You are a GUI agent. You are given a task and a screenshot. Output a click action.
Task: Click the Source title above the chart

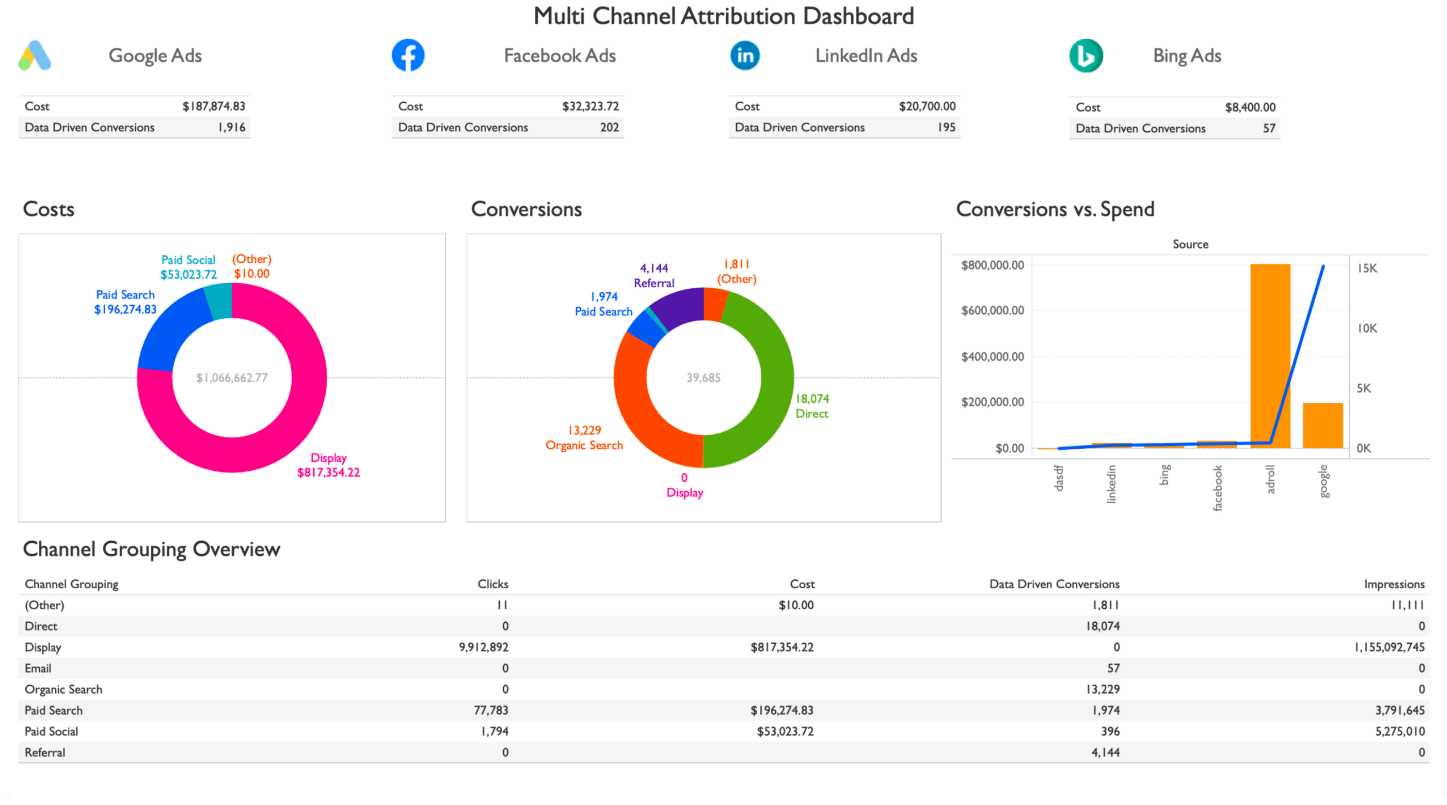[1190, 244]
